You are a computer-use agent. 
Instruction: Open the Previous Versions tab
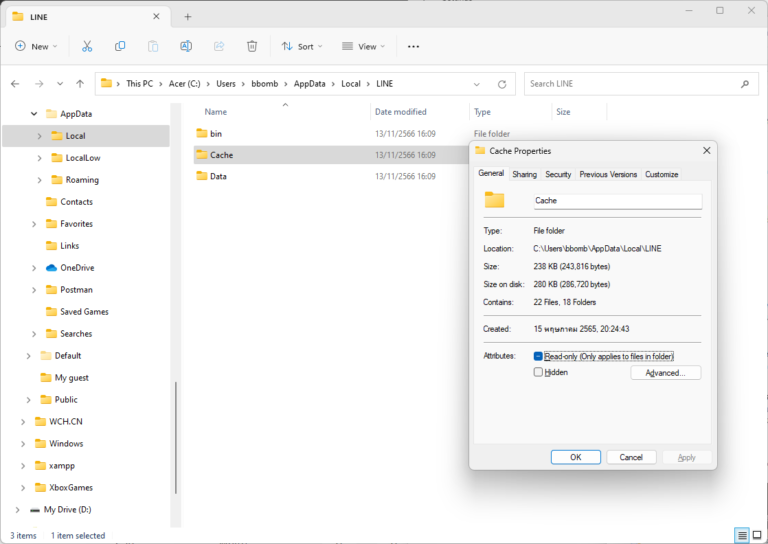pos(608,174)
